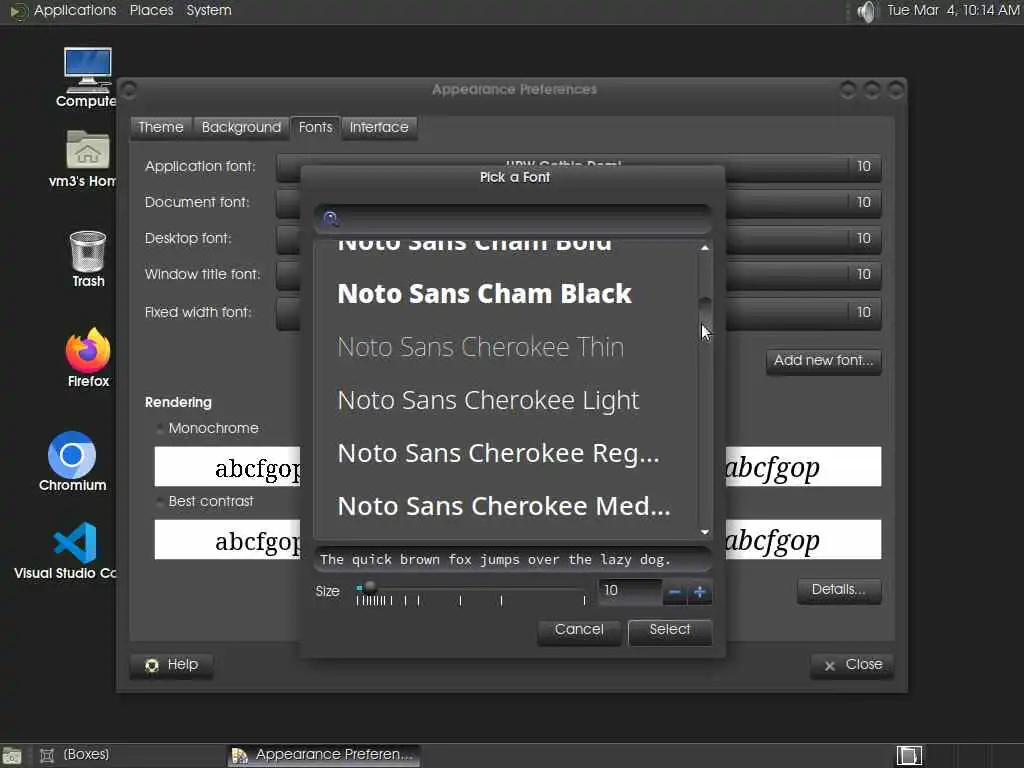The width and height of the screenshot is (1024, 768).
Task: Click the Document font size 10 button
Action: coord(864,202)
